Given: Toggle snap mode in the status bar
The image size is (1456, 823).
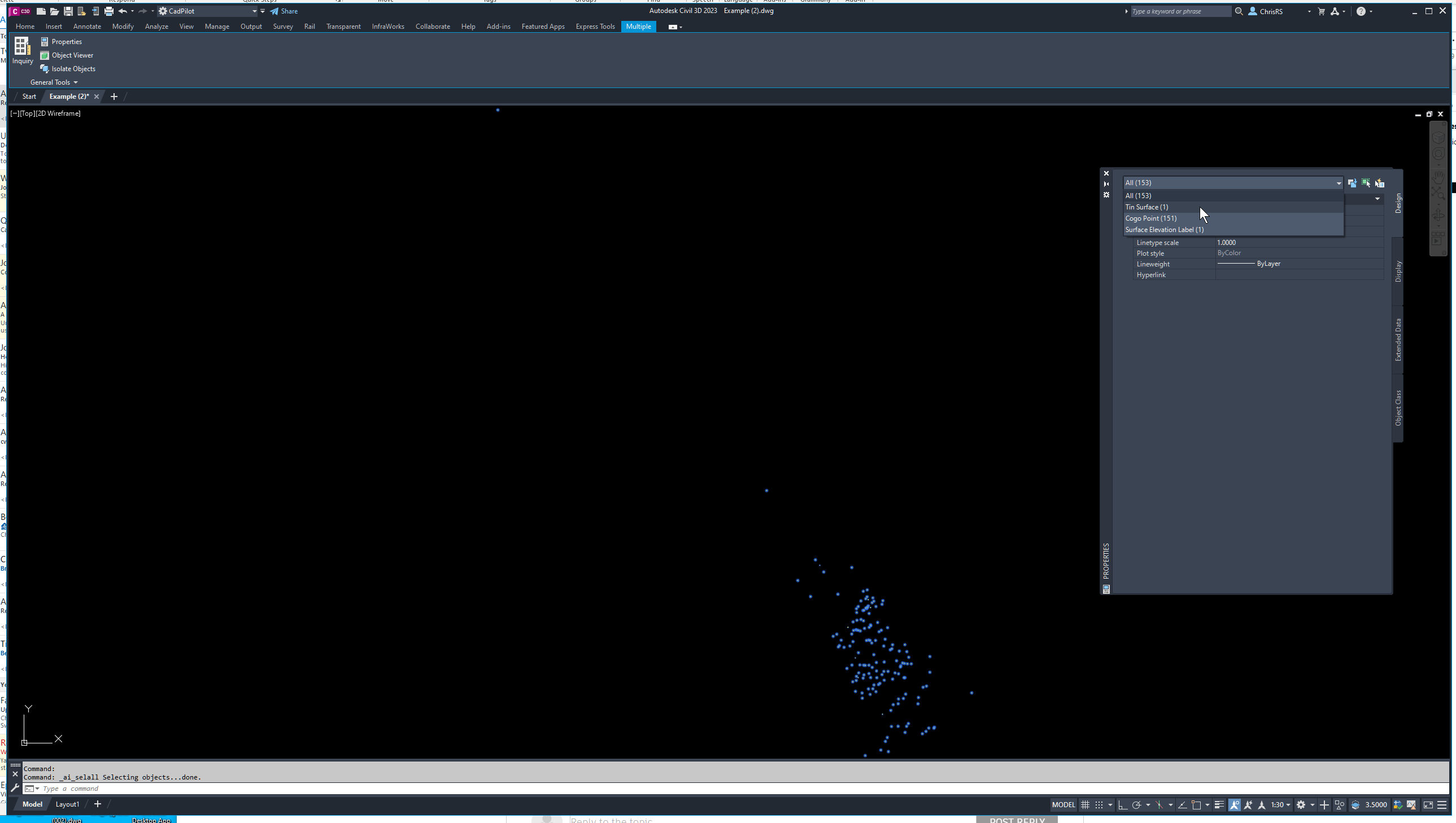Looking at the screenshot, I should click(x=1099, y=805).
